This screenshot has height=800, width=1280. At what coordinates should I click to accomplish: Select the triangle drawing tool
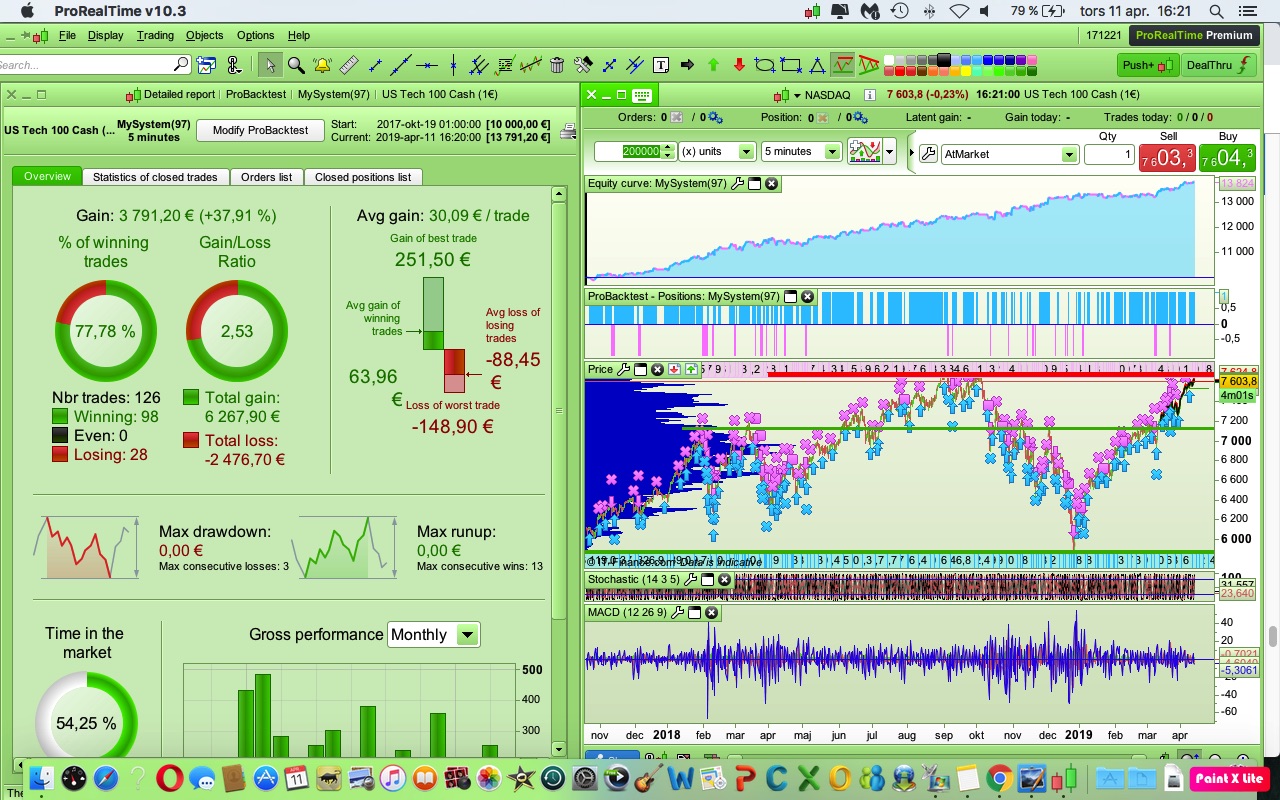(x=817, y=65)
